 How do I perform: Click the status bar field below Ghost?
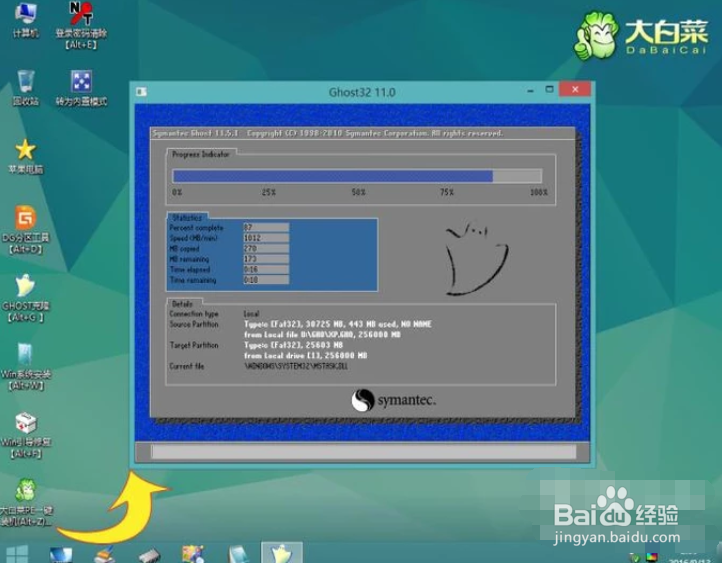[x=363, y=452]
